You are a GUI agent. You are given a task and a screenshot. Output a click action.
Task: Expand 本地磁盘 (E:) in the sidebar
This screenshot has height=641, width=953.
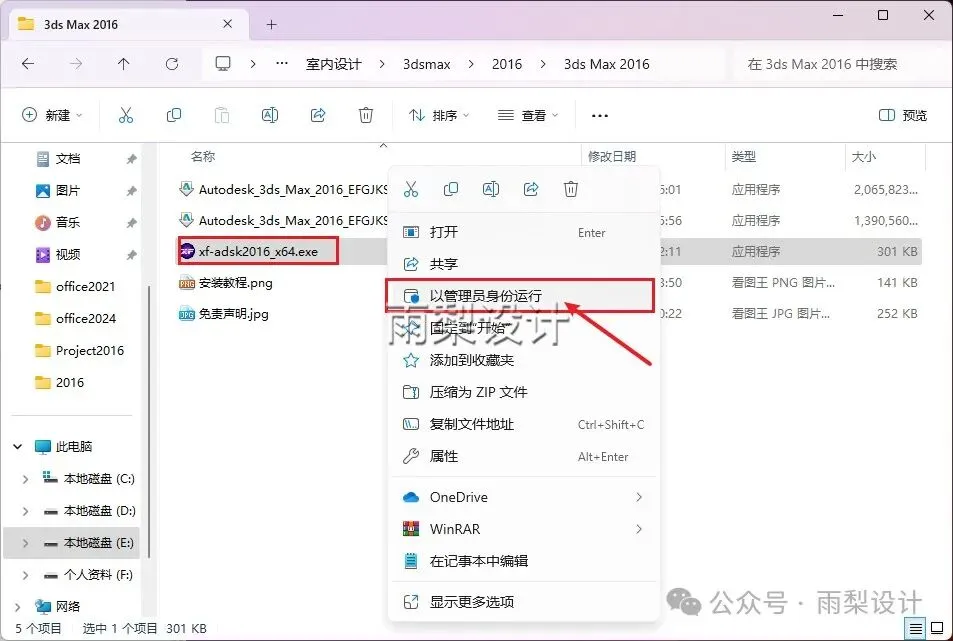point(26,543)
